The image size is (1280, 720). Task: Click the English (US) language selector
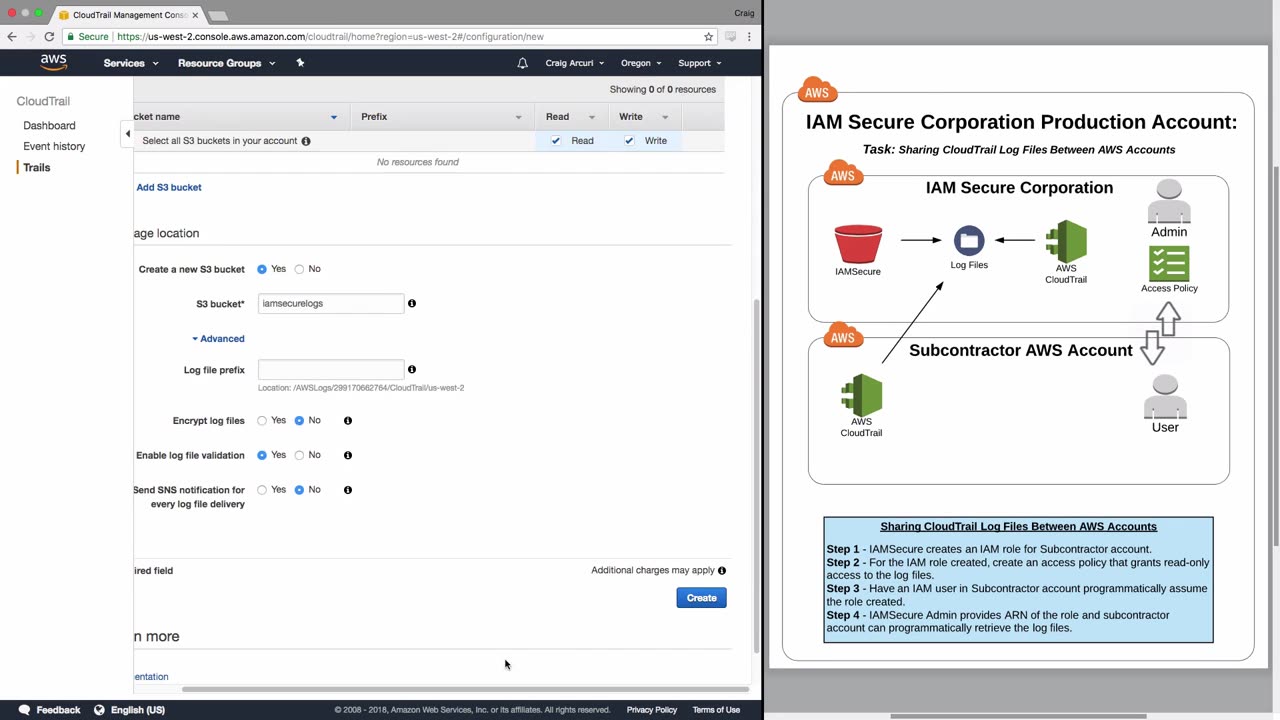click(x=138, y=710)
